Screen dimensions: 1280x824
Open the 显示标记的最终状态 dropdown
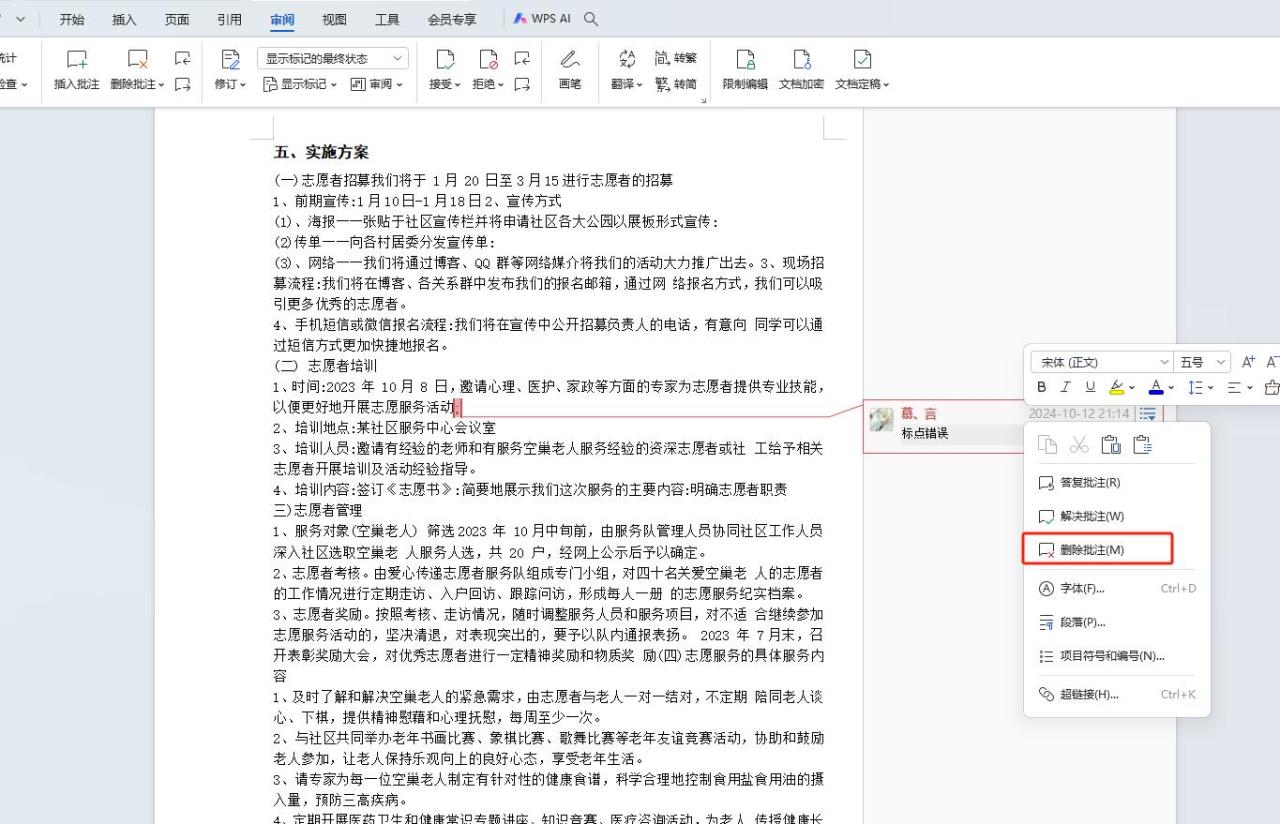coord(333,59)
